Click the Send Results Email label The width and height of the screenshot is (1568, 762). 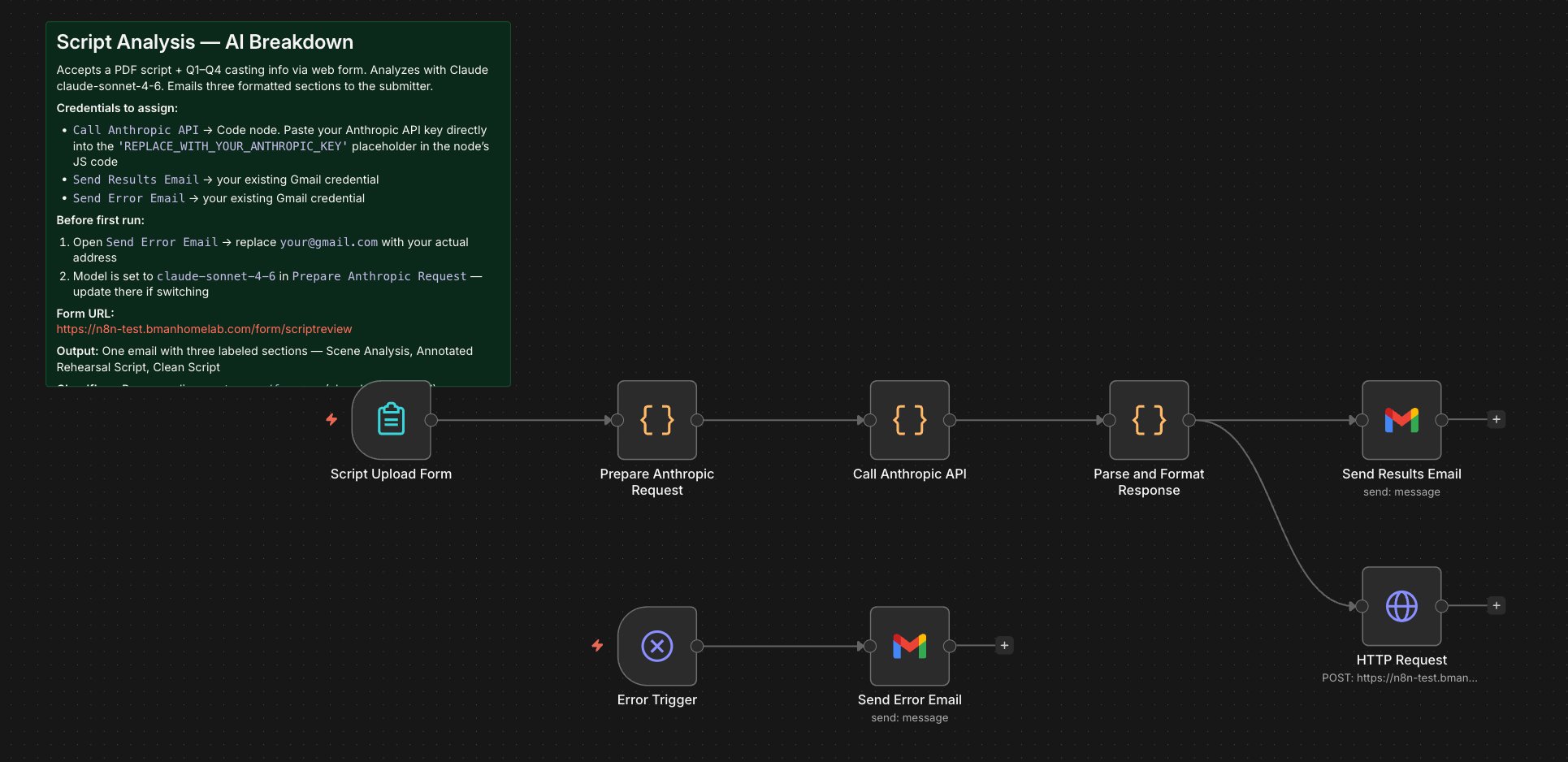coord(1401,474)
